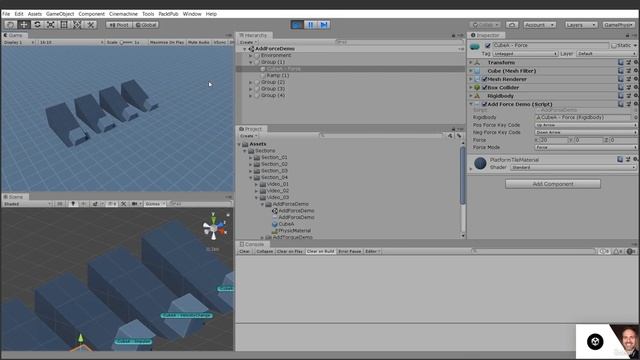The height and width of the screenshot is (360, 640).
Task: Expand the Transform component
Action: coord(471,62)
